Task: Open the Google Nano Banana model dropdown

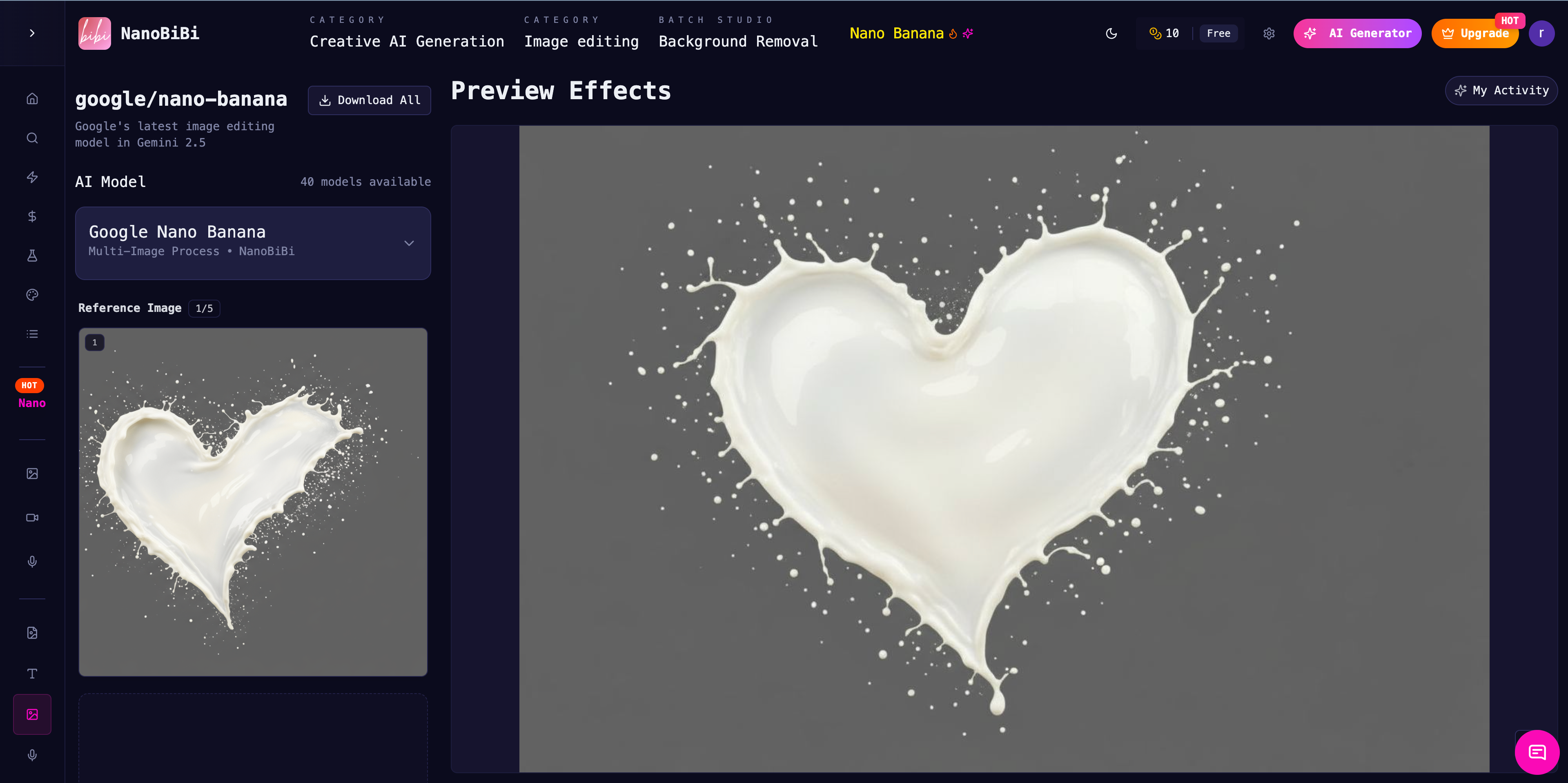Action: click(253, 243)
